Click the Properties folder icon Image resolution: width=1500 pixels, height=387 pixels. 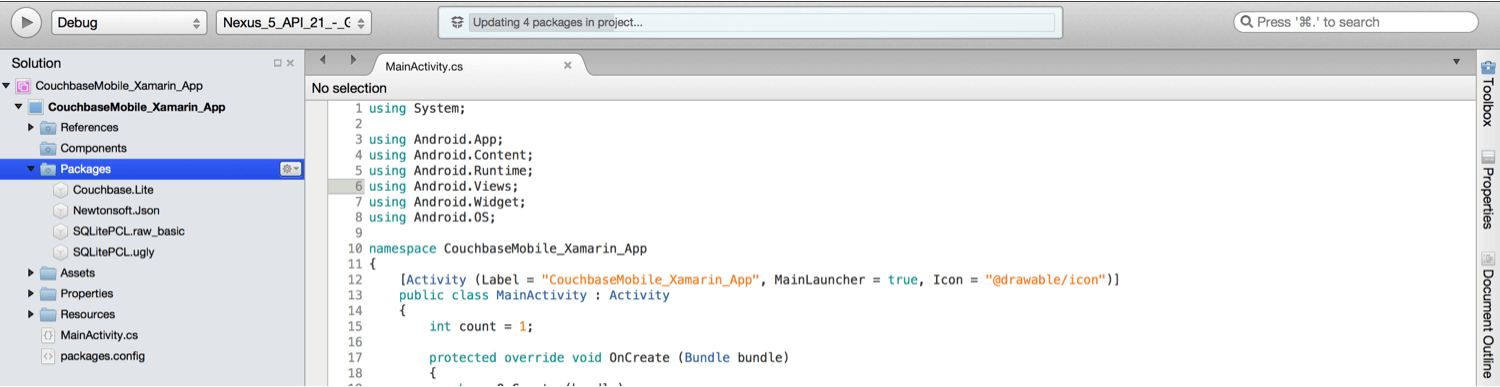click(48, 294)
